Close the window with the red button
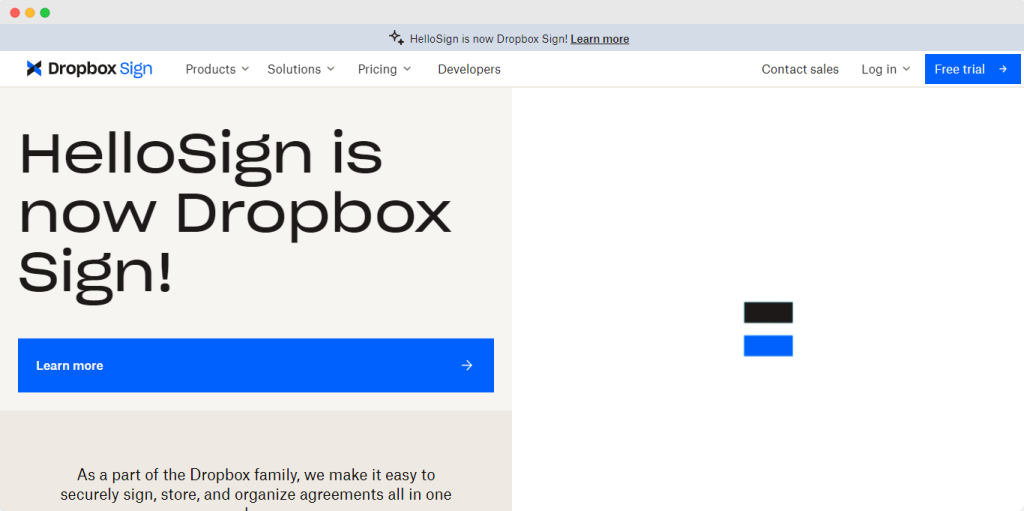Image resolution: width=1024 pixels, height=511 pixels. point(15,12)
